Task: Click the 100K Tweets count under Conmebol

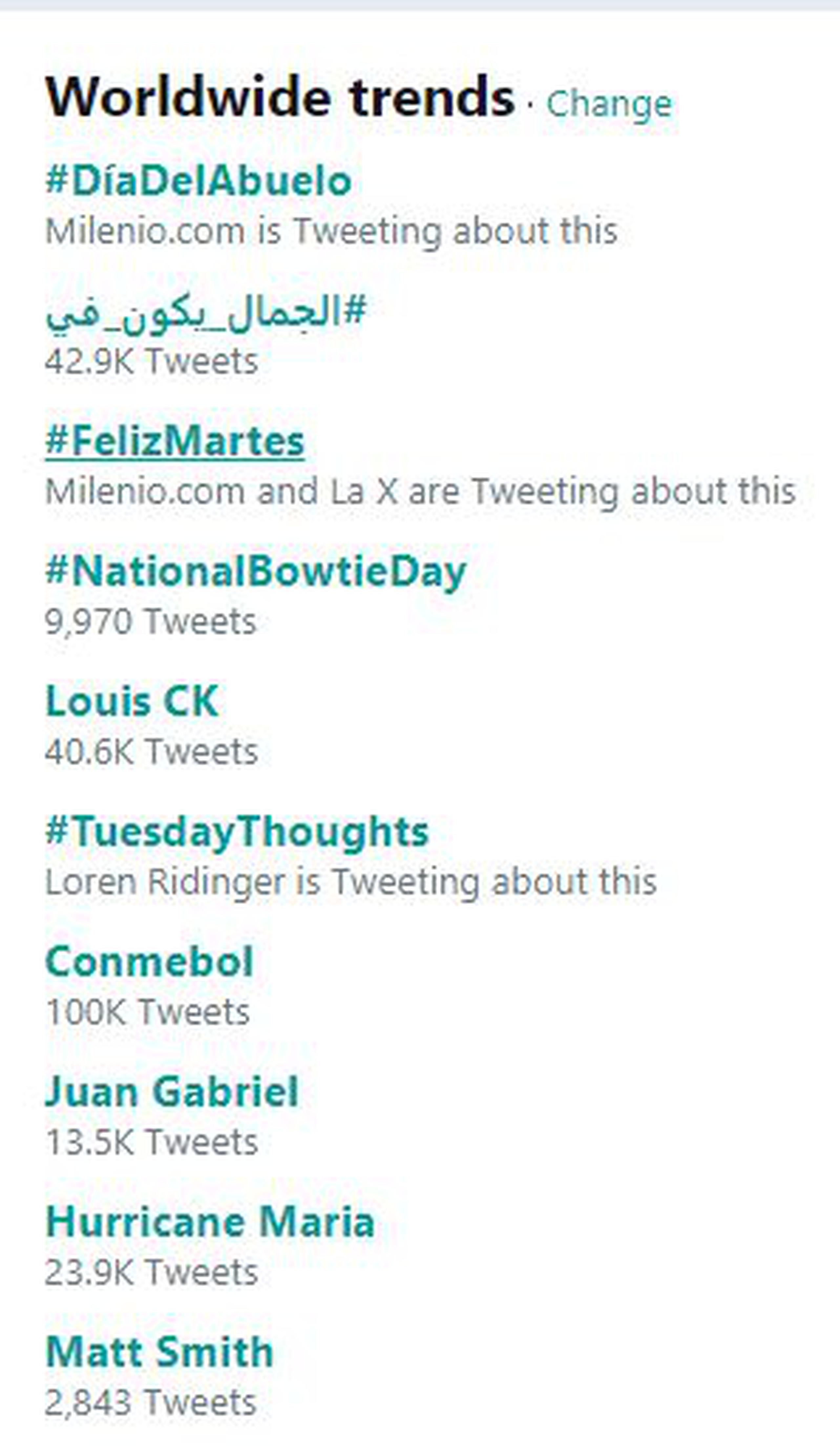Action: (x=148, y=1012)
